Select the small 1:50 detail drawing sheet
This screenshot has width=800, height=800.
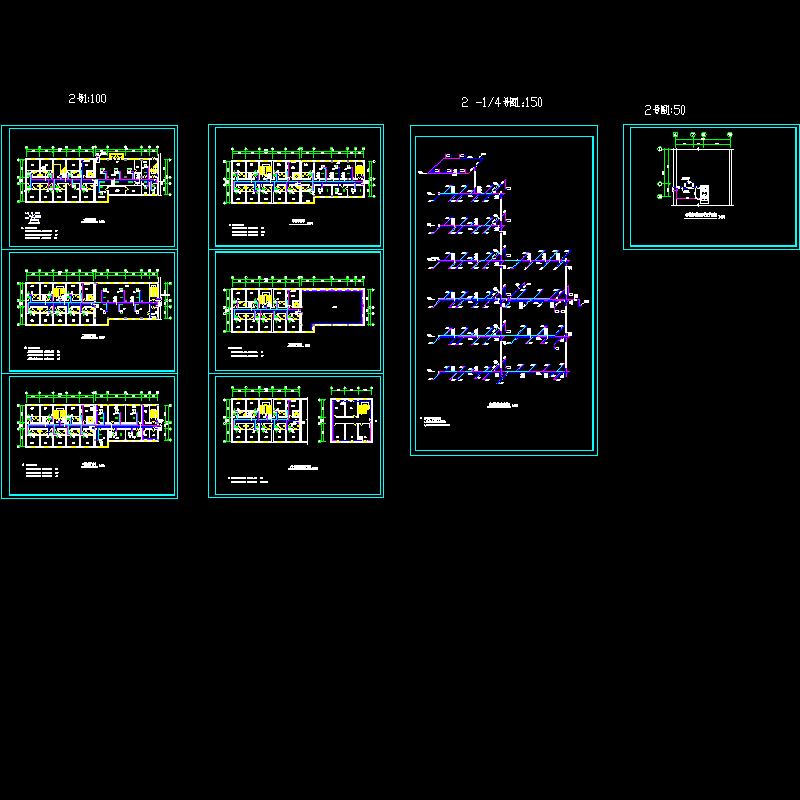(x=711, y=186)
